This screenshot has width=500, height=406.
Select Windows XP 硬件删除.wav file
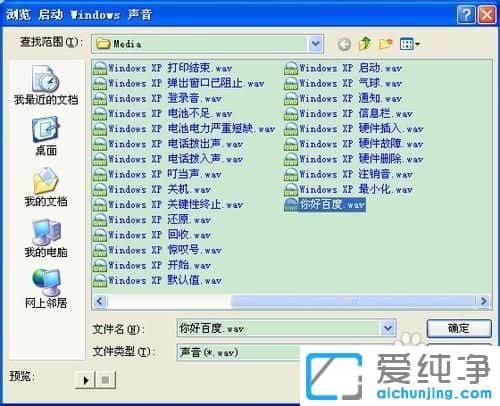[354, 159]
